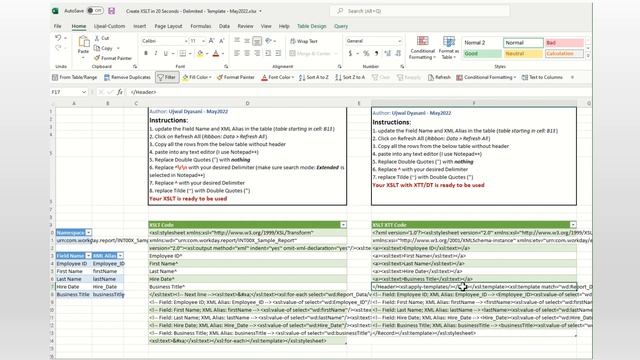This screenshot has height=360, width=640.
Task: Open the Namespace header filter dropdown
Action: tap(88, 233)
